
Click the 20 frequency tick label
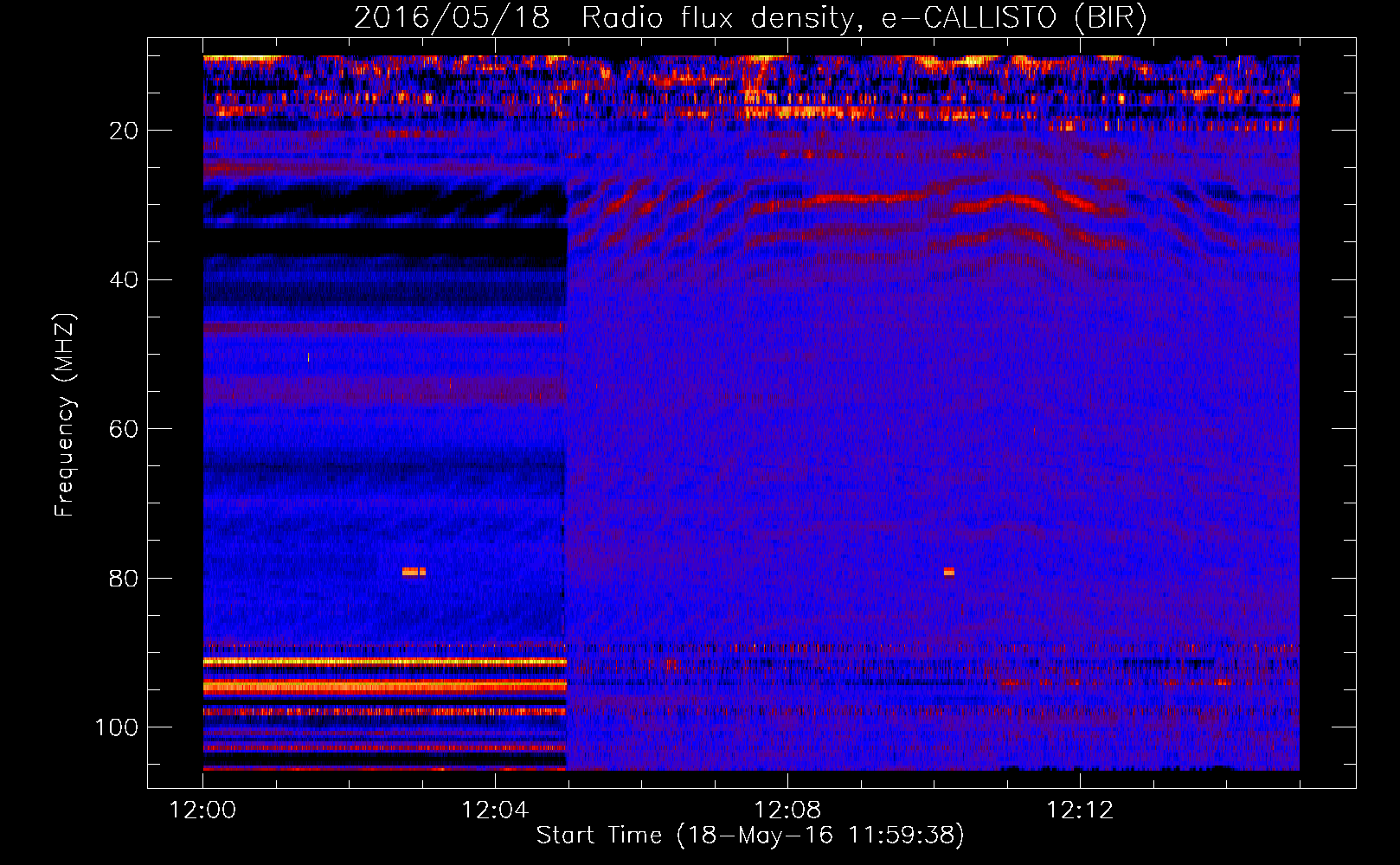pyautogui.click(x=124, y=131)
